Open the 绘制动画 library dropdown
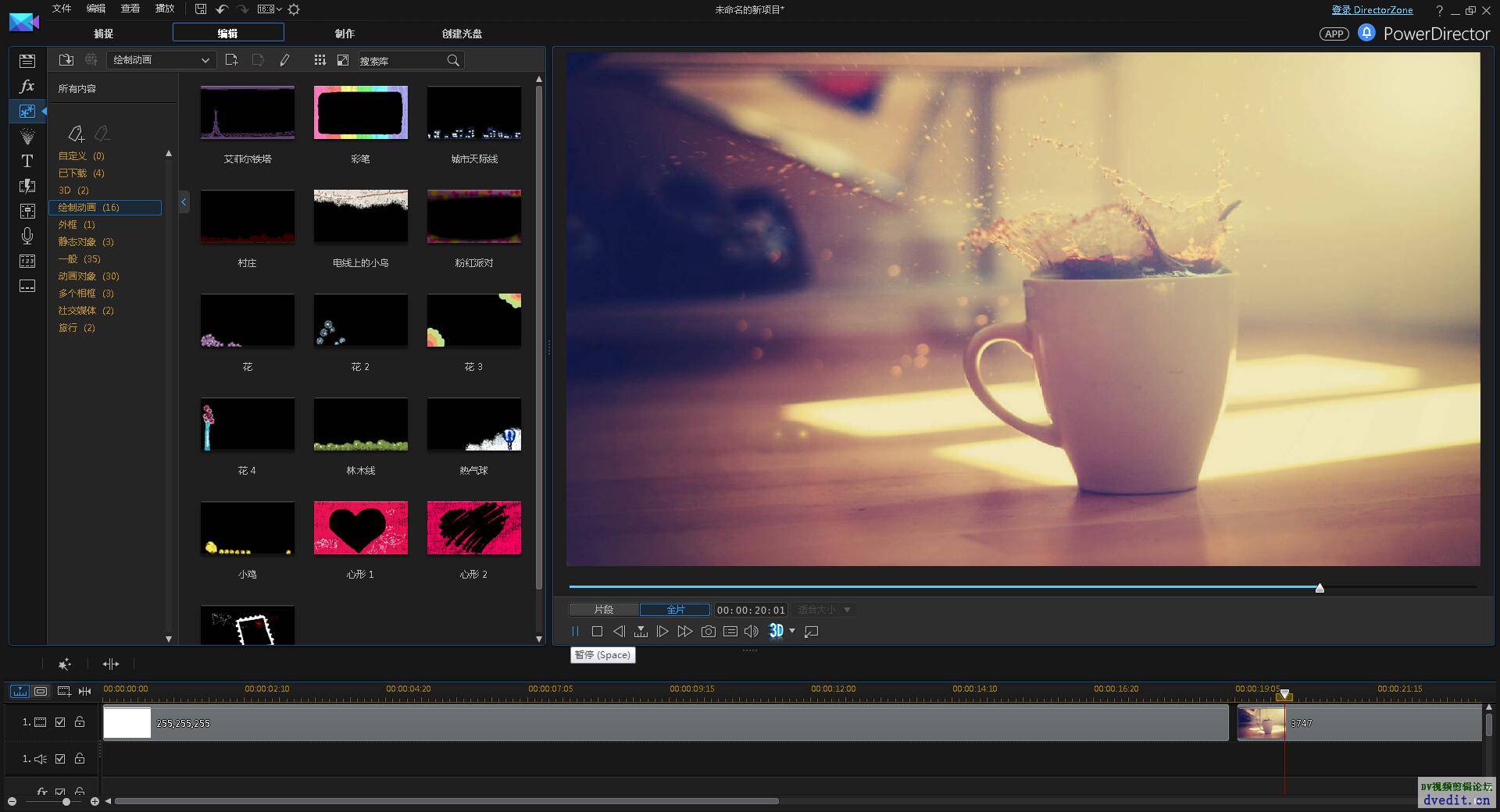 [x=161, y=60]
